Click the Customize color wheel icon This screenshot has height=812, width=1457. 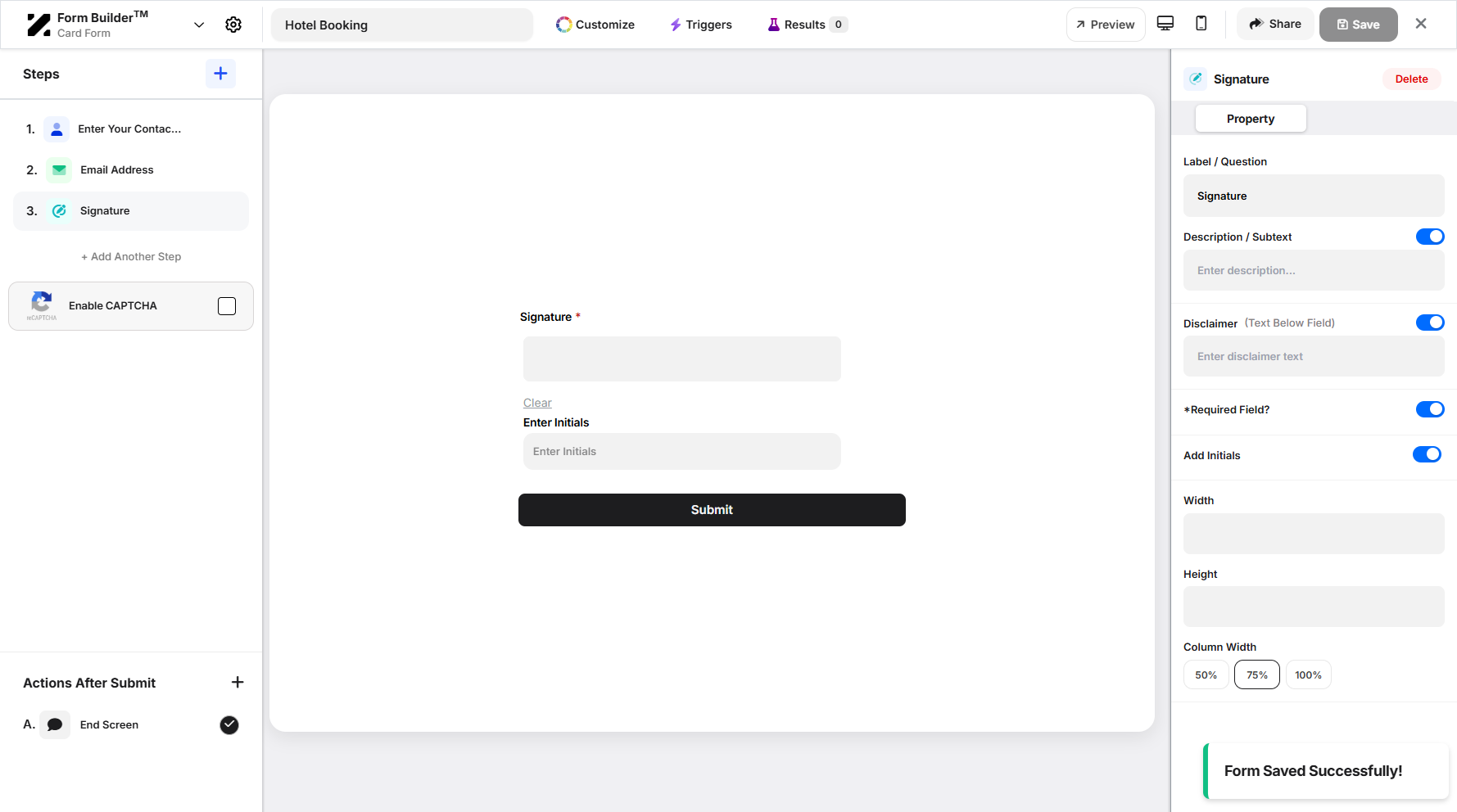[563, 25]
